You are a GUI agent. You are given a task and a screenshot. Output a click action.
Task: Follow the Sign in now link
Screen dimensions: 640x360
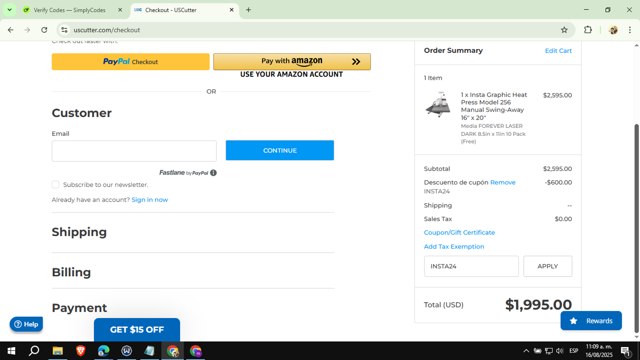149,200
